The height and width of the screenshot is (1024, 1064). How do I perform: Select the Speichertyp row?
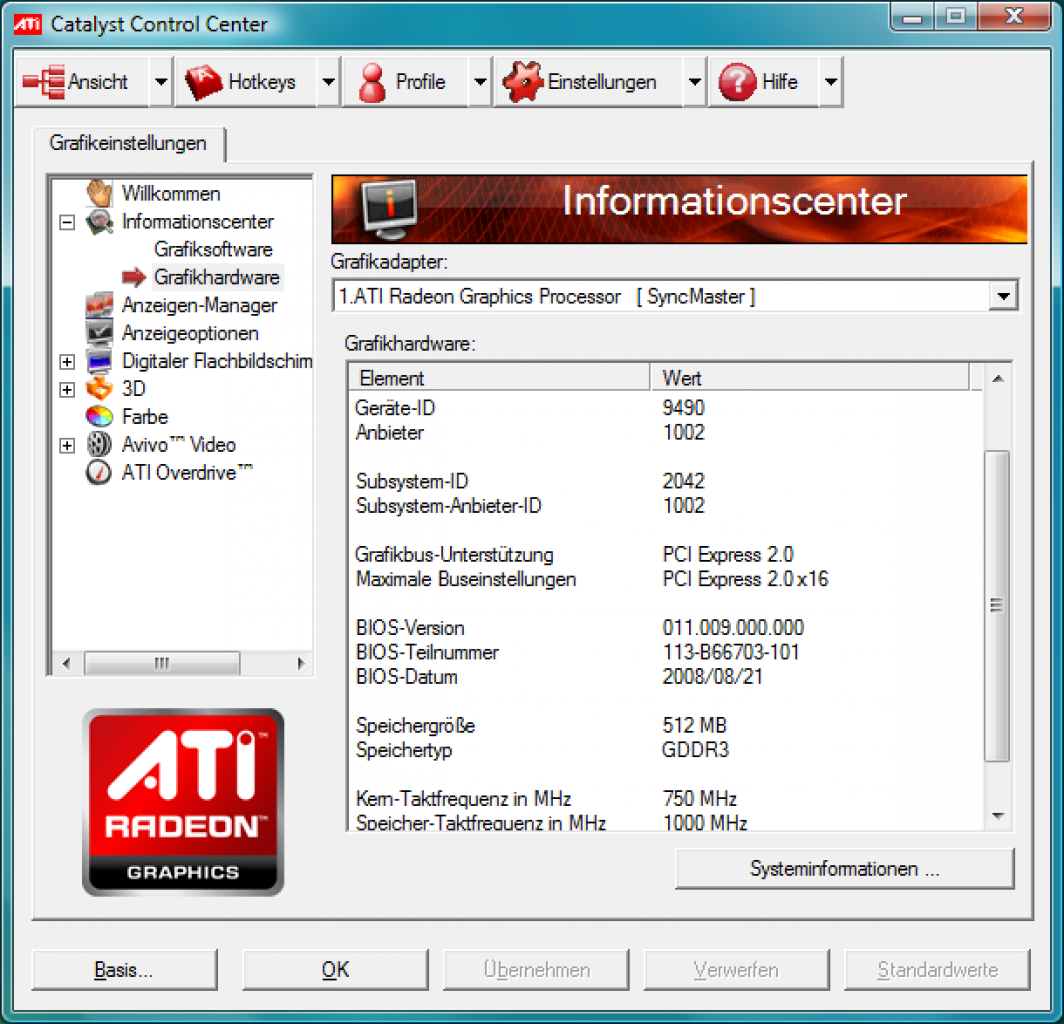(665, 750)
